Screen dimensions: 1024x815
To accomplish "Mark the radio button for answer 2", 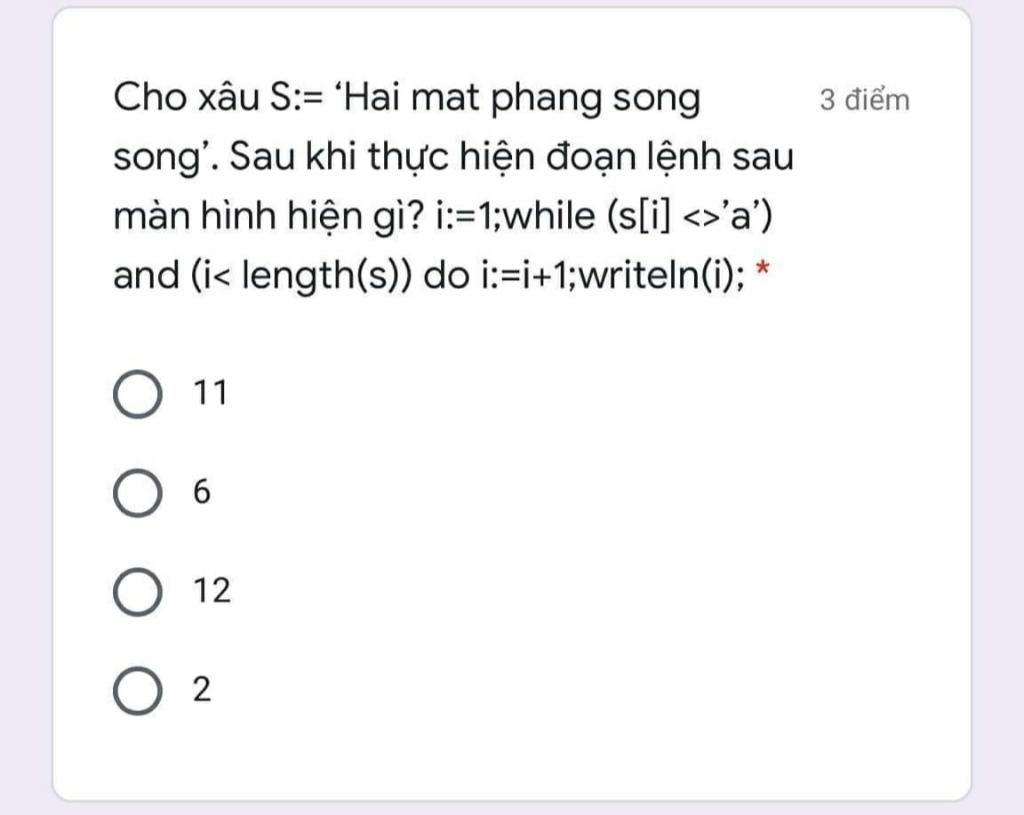I will coord(137,692).
